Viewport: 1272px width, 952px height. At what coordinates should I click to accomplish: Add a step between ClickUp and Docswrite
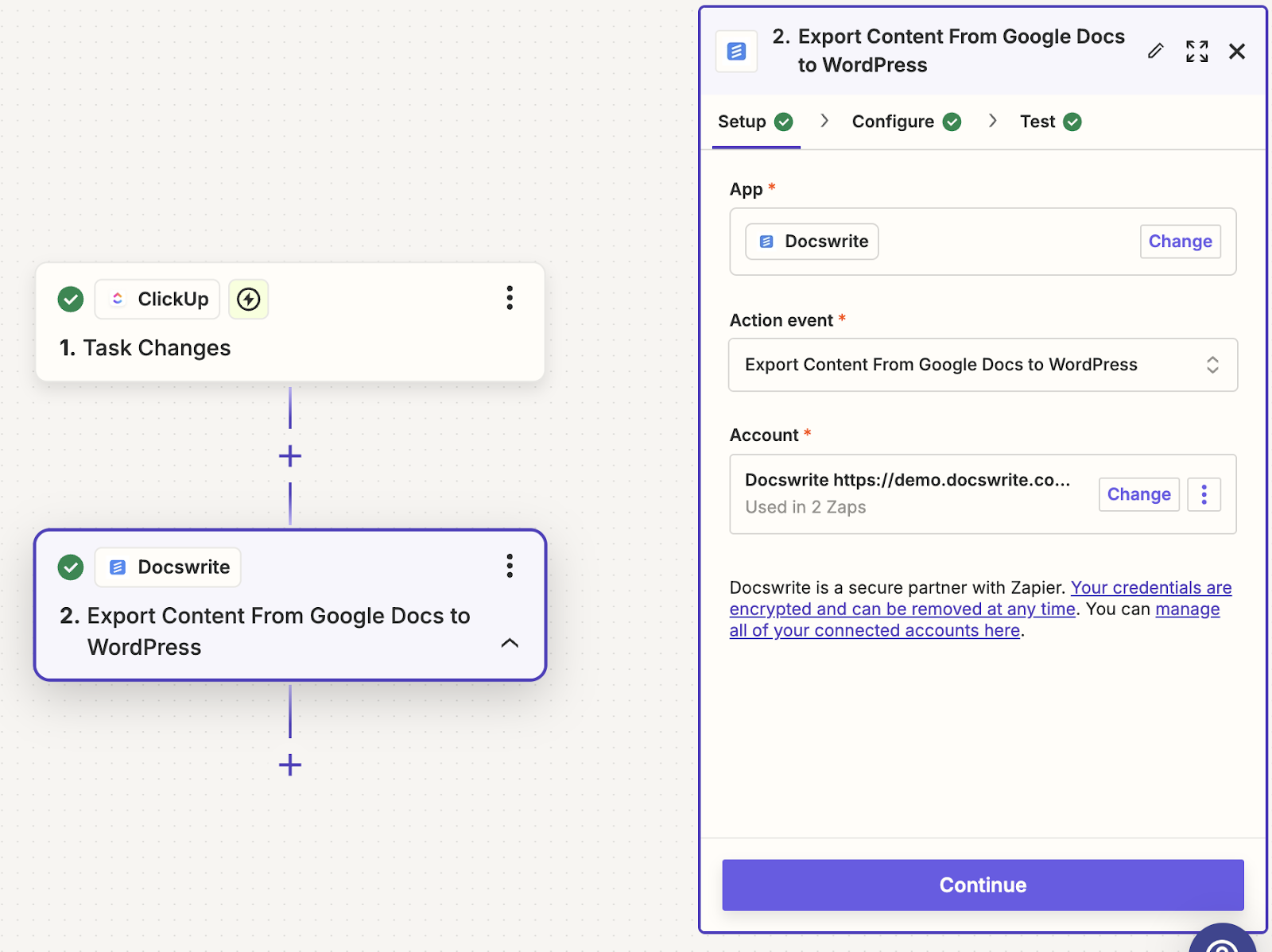coord(290,456)
